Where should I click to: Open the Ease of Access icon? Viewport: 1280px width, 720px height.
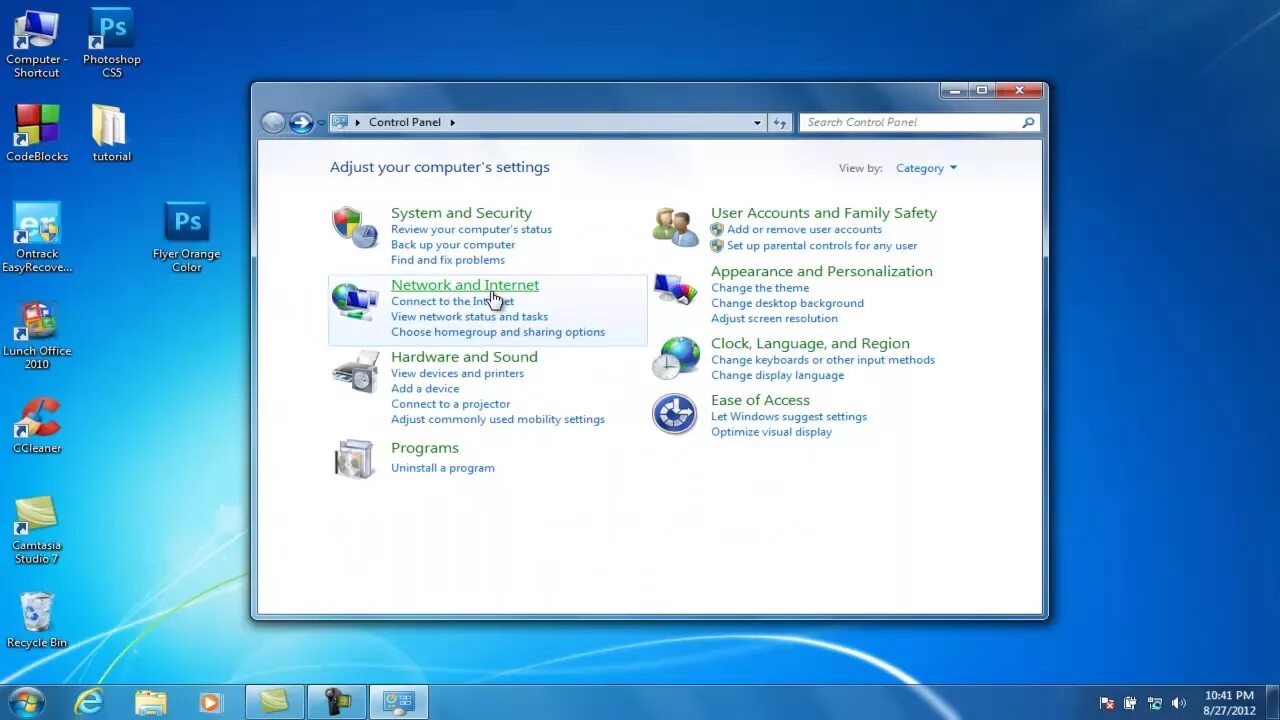[x=675, y=414]
